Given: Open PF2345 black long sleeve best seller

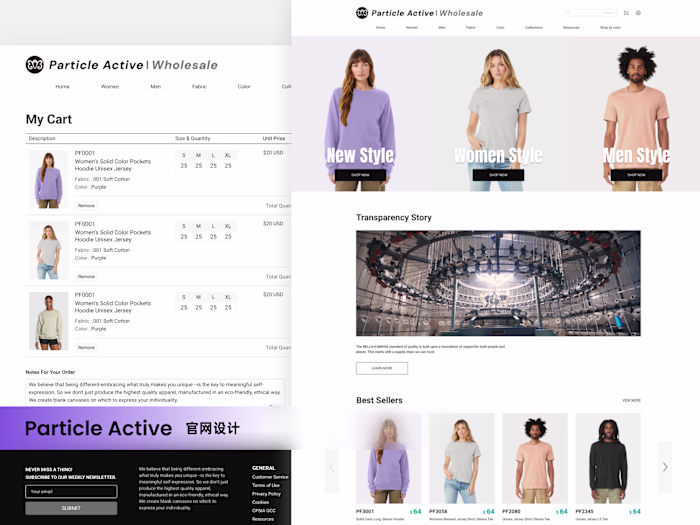Looking at the screenshot, I should tap(608, 458).
